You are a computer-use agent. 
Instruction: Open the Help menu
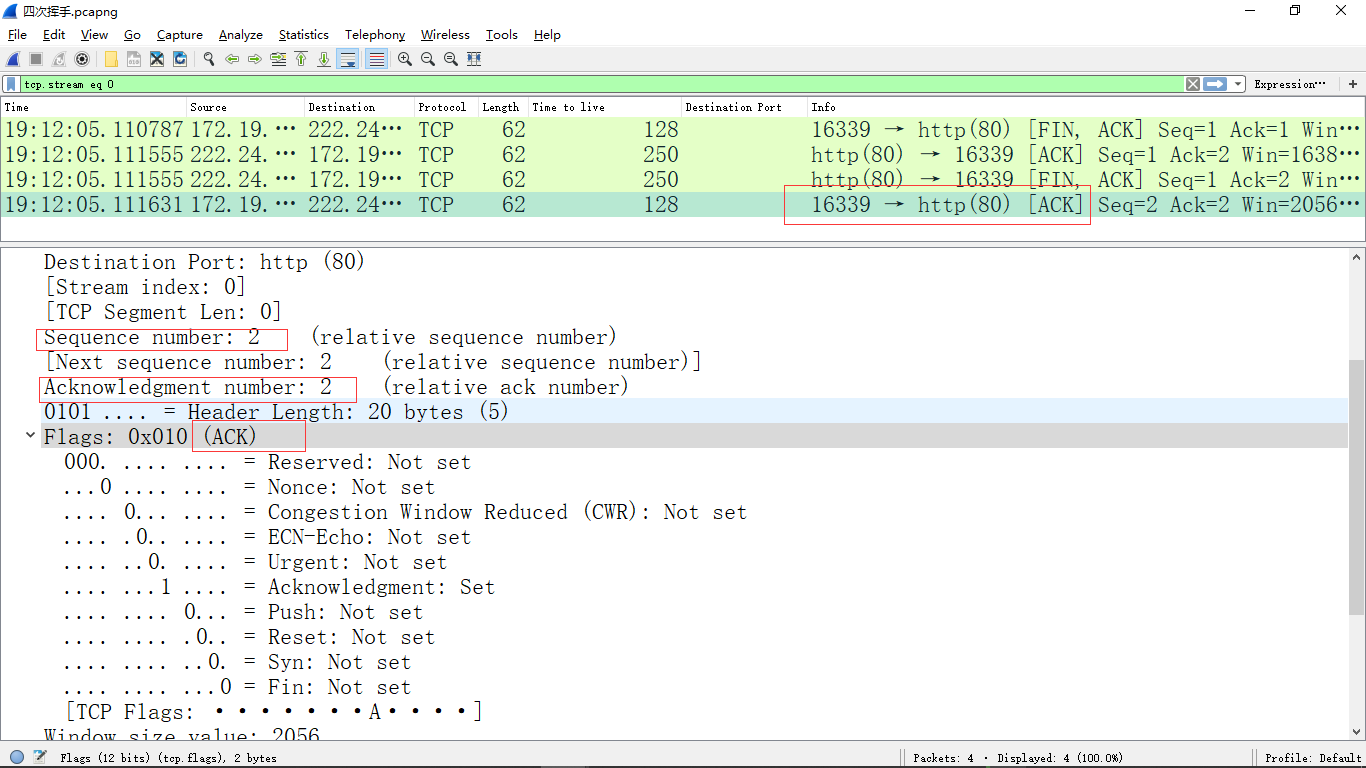point(547,34)
